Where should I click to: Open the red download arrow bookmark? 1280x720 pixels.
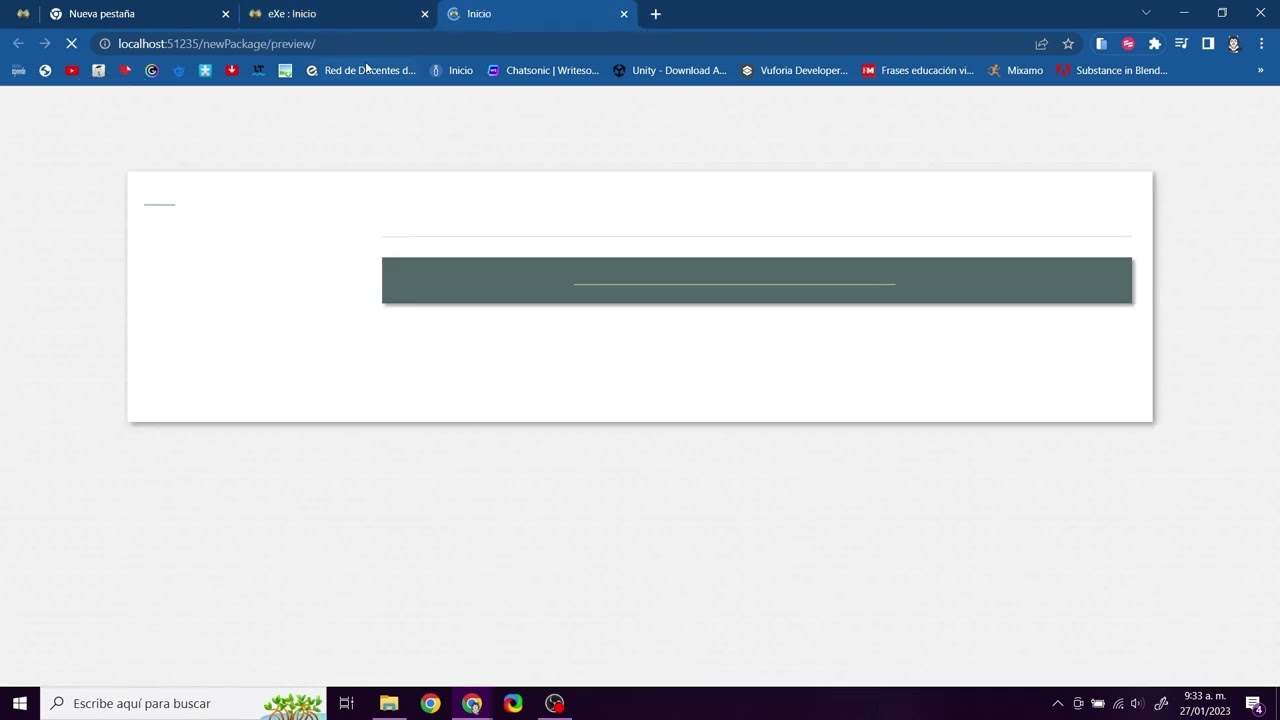pyautogui.click(x=232, y=71)
